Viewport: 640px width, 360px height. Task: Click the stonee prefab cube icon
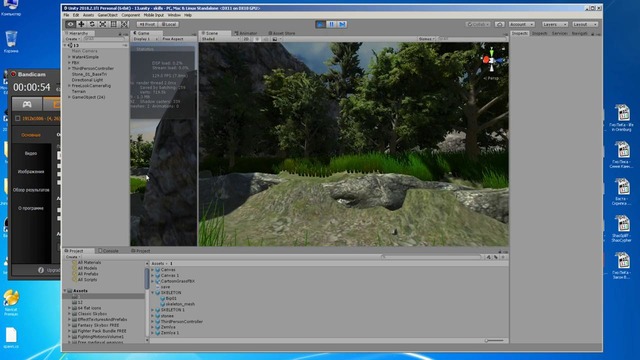click(158, 316)
